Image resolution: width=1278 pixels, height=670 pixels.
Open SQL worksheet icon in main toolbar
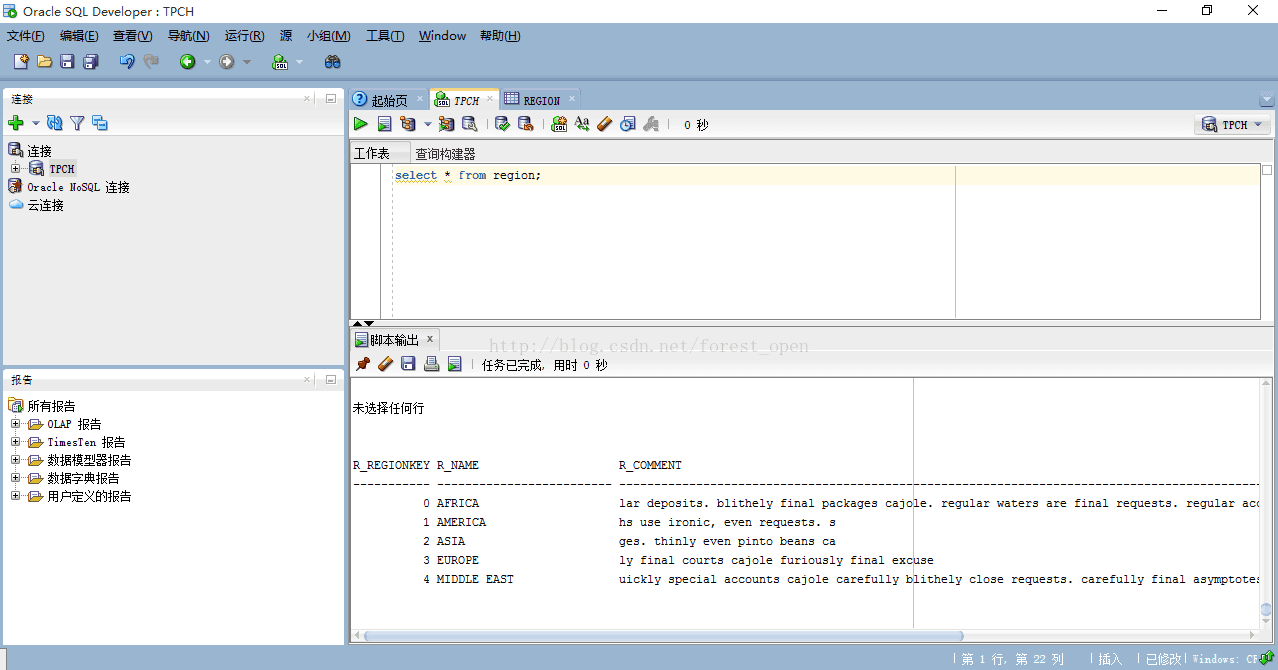coord(280,62)
